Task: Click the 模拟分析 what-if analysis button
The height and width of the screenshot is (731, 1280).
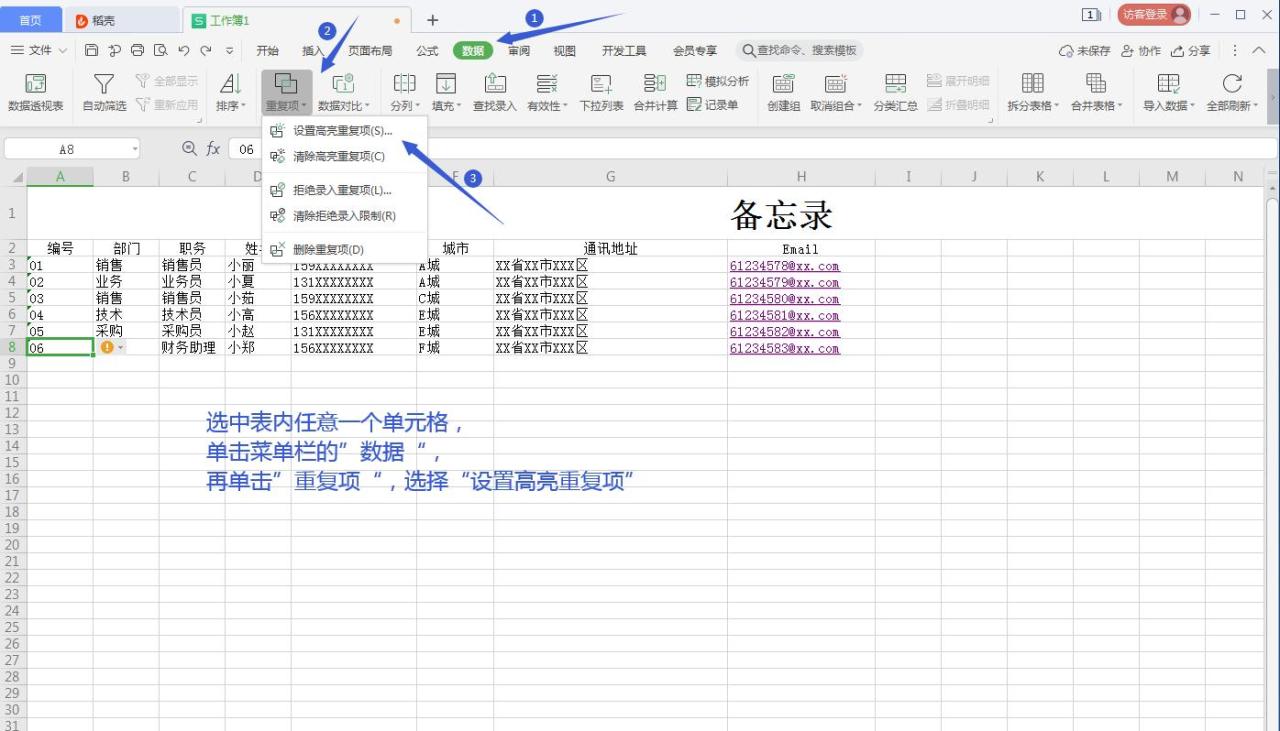Action: (717, 81)
